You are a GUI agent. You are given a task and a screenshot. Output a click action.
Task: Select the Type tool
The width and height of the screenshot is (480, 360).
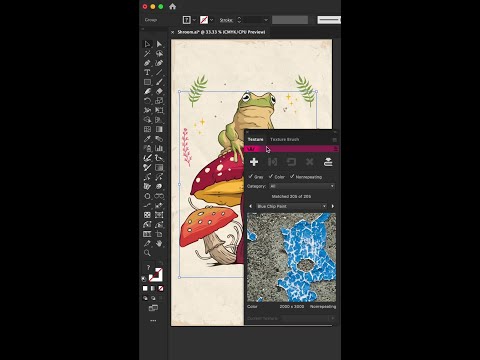click(x=147, y=72)
